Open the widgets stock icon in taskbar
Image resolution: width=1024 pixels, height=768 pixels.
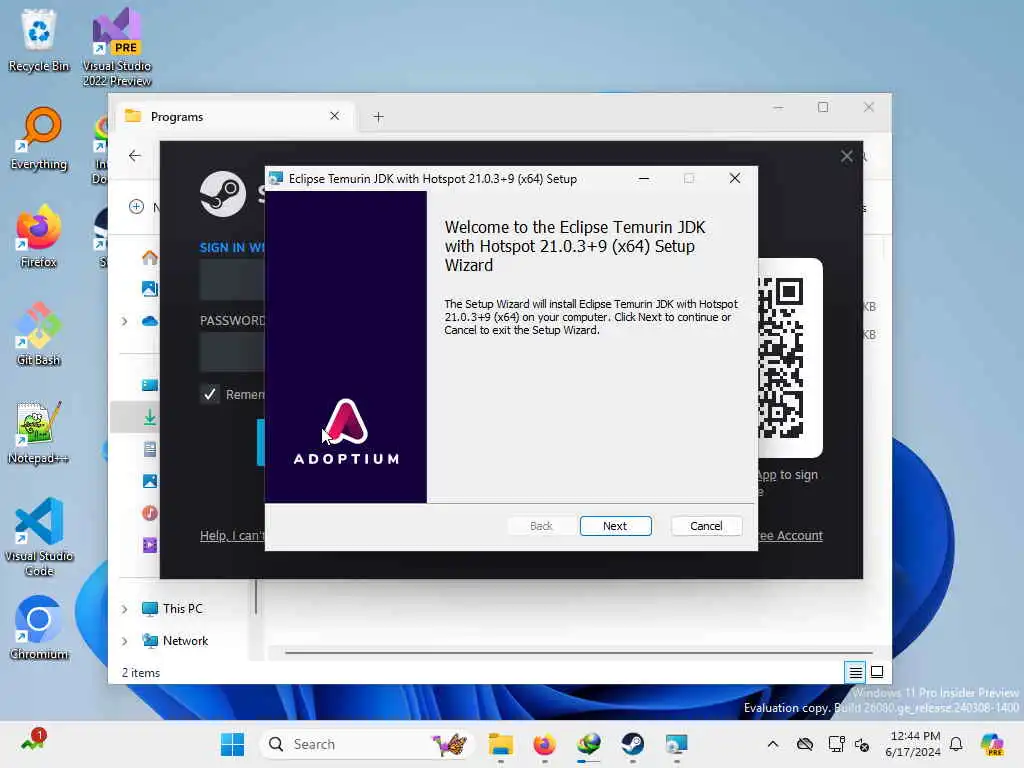point(33,741)
